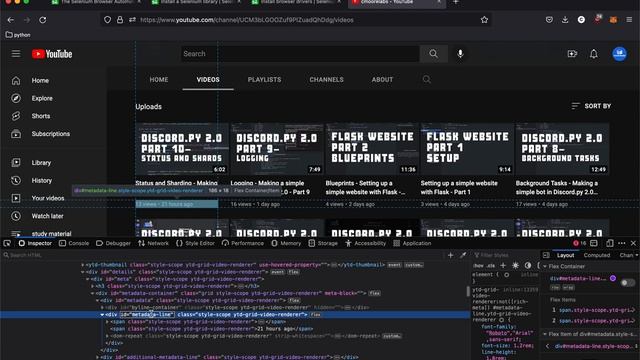Toggle flex badge on metadata-line node

click(315, 315)
